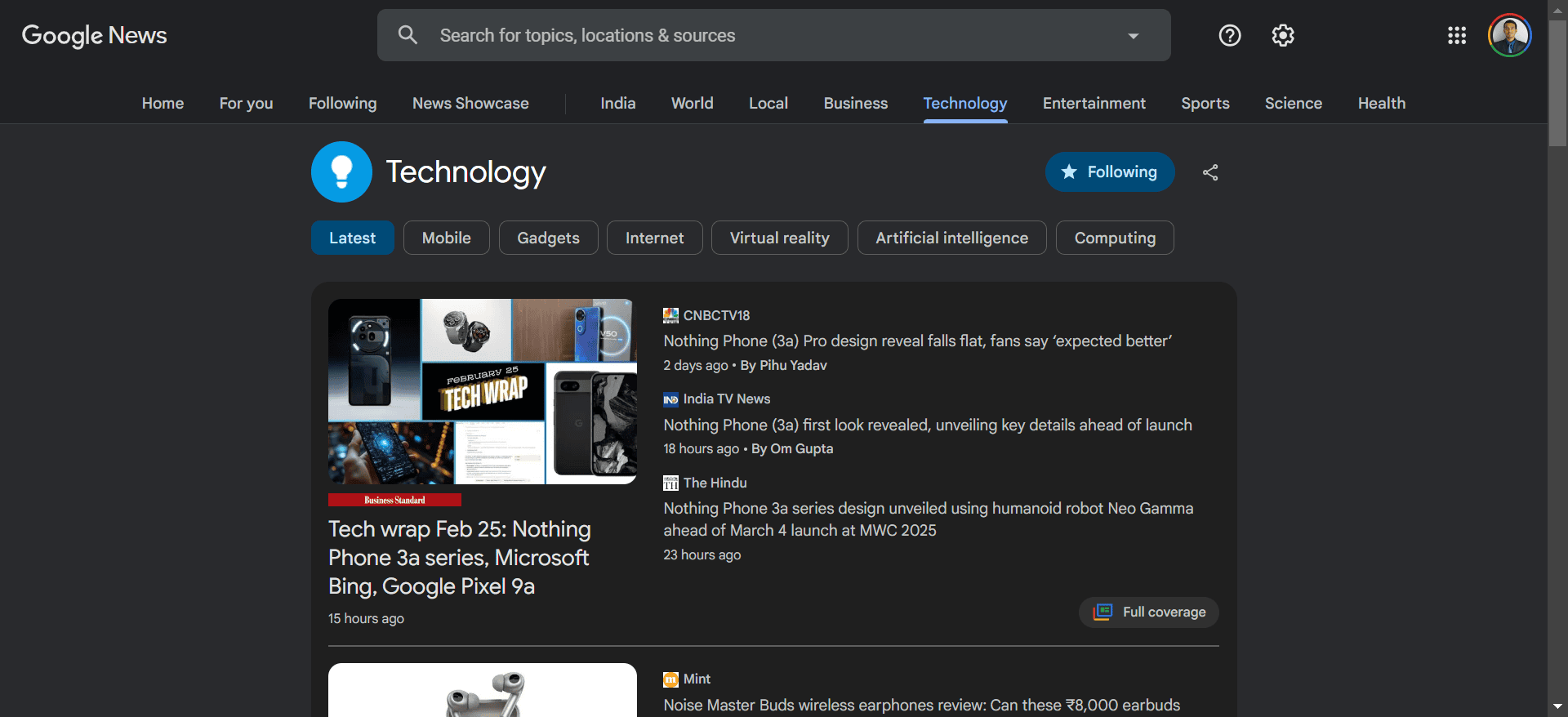Select the Internet filter chip

(654, 238)
